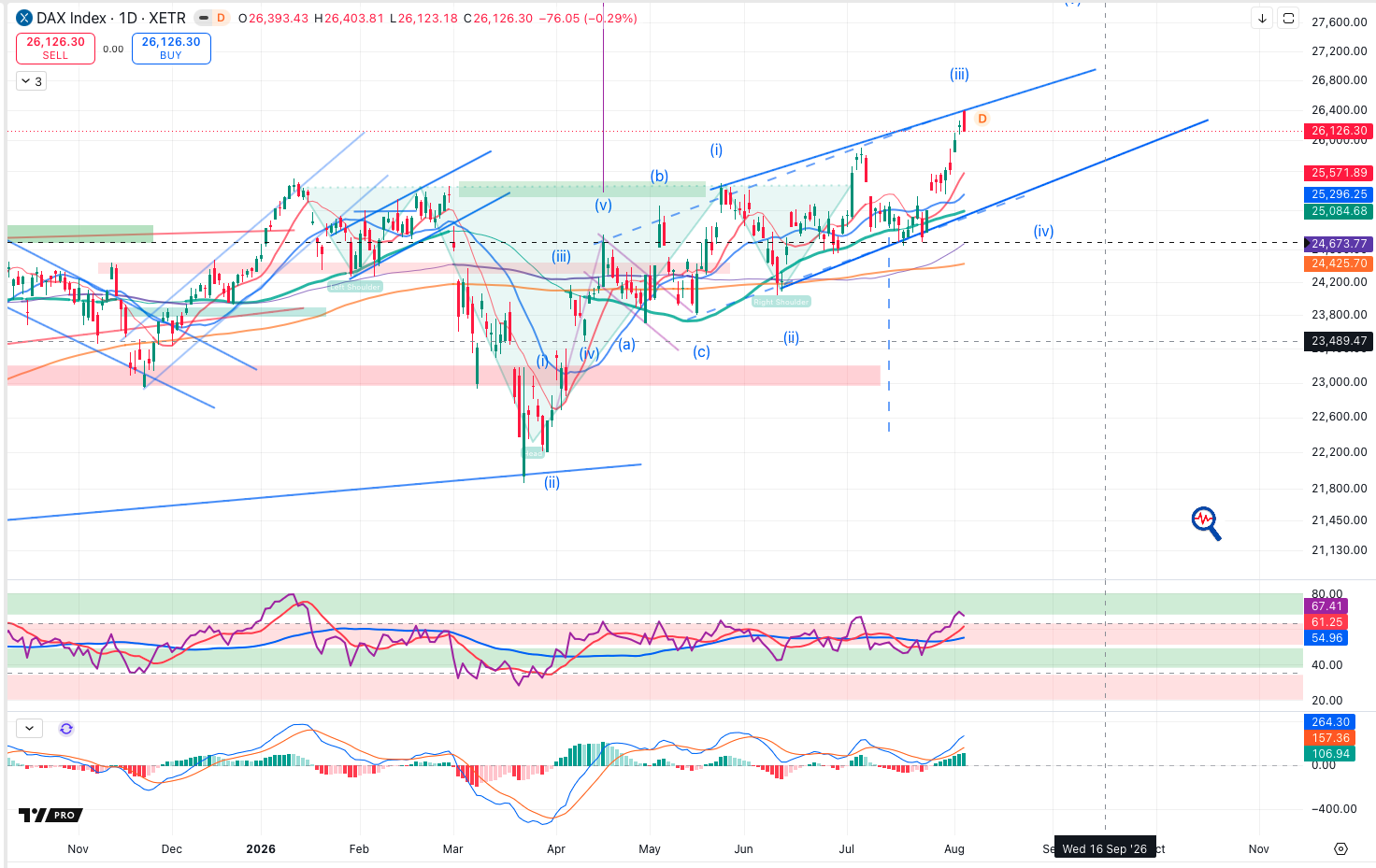The height and width of the screenshot is (868, 1376).
Task: Click the Right Shoulder pattern label
Action: pyautogui.click(x=781, y=302)
